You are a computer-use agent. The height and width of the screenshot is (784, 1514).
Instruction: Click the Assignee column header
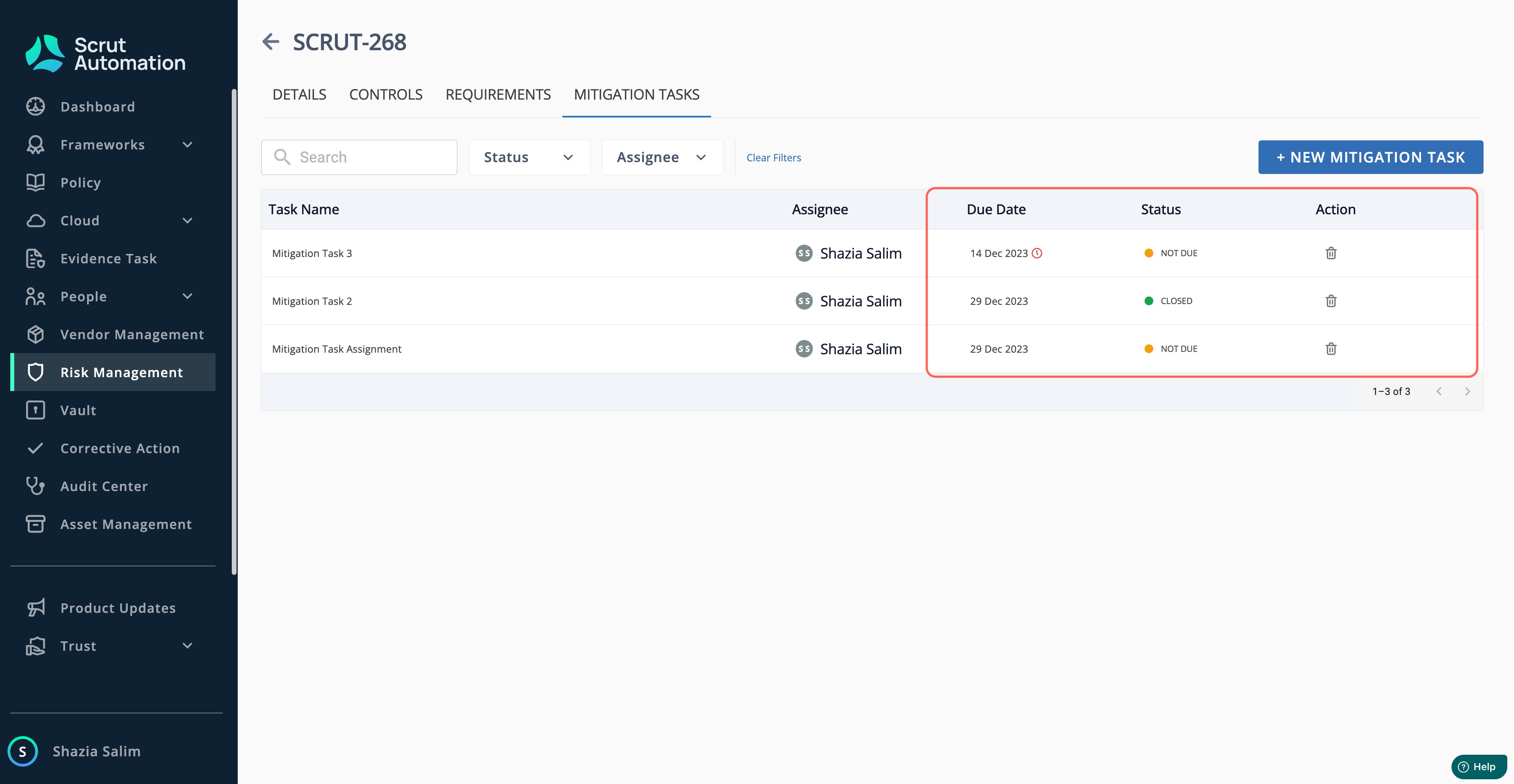pyautogui.click(x=819, y=209)
